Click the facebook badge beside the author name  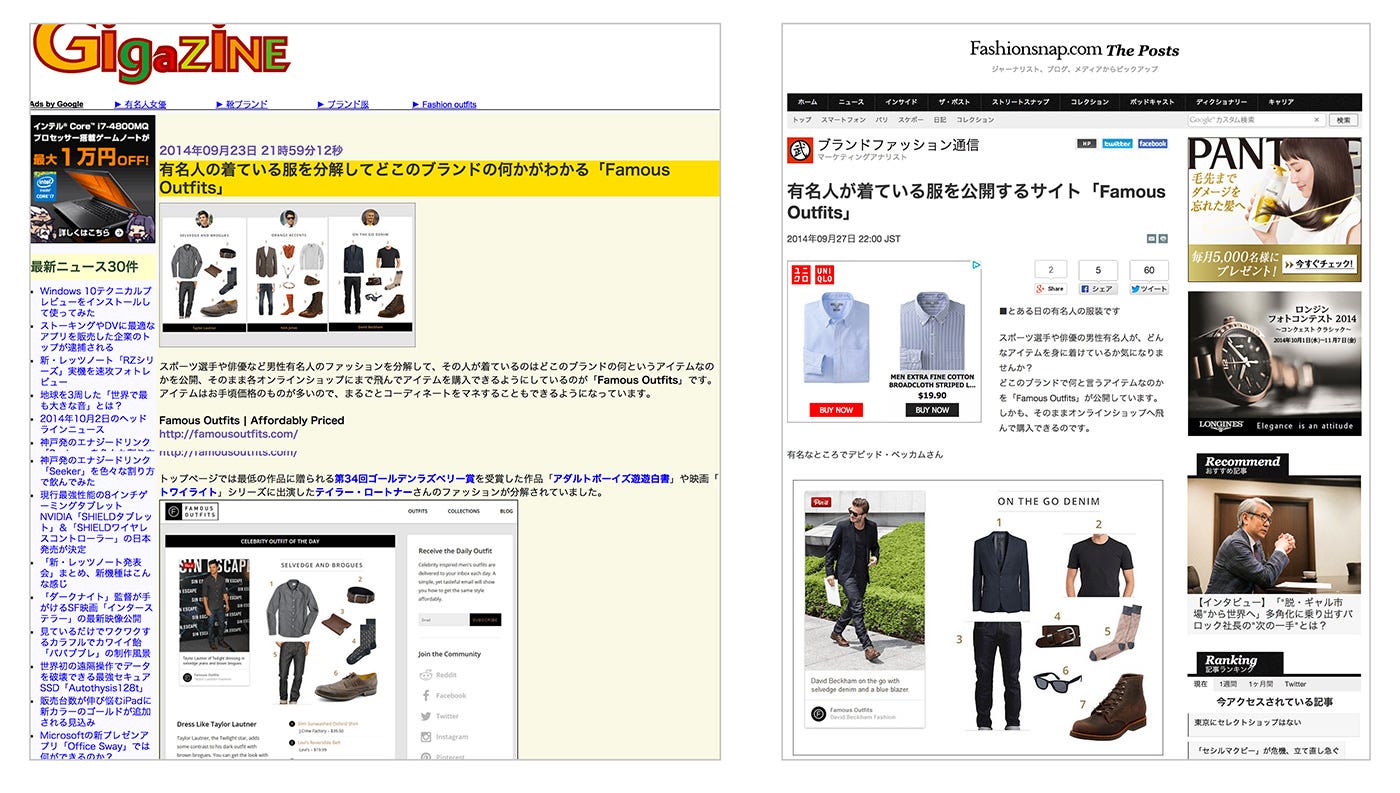click(1152, 144)
